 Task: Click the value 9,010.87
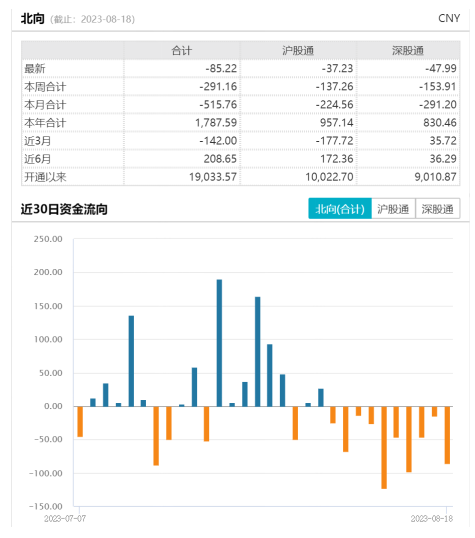tap(436, 177)
